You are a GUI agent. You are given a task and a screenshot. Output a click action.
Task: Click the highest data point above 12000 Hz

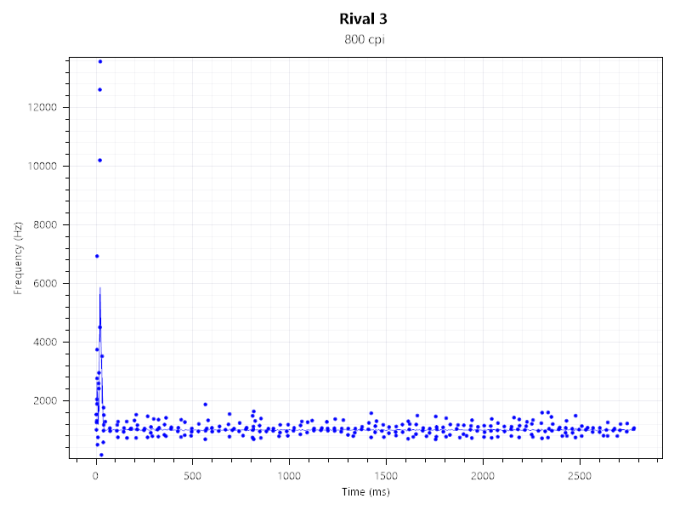click(x=100, y=62)
